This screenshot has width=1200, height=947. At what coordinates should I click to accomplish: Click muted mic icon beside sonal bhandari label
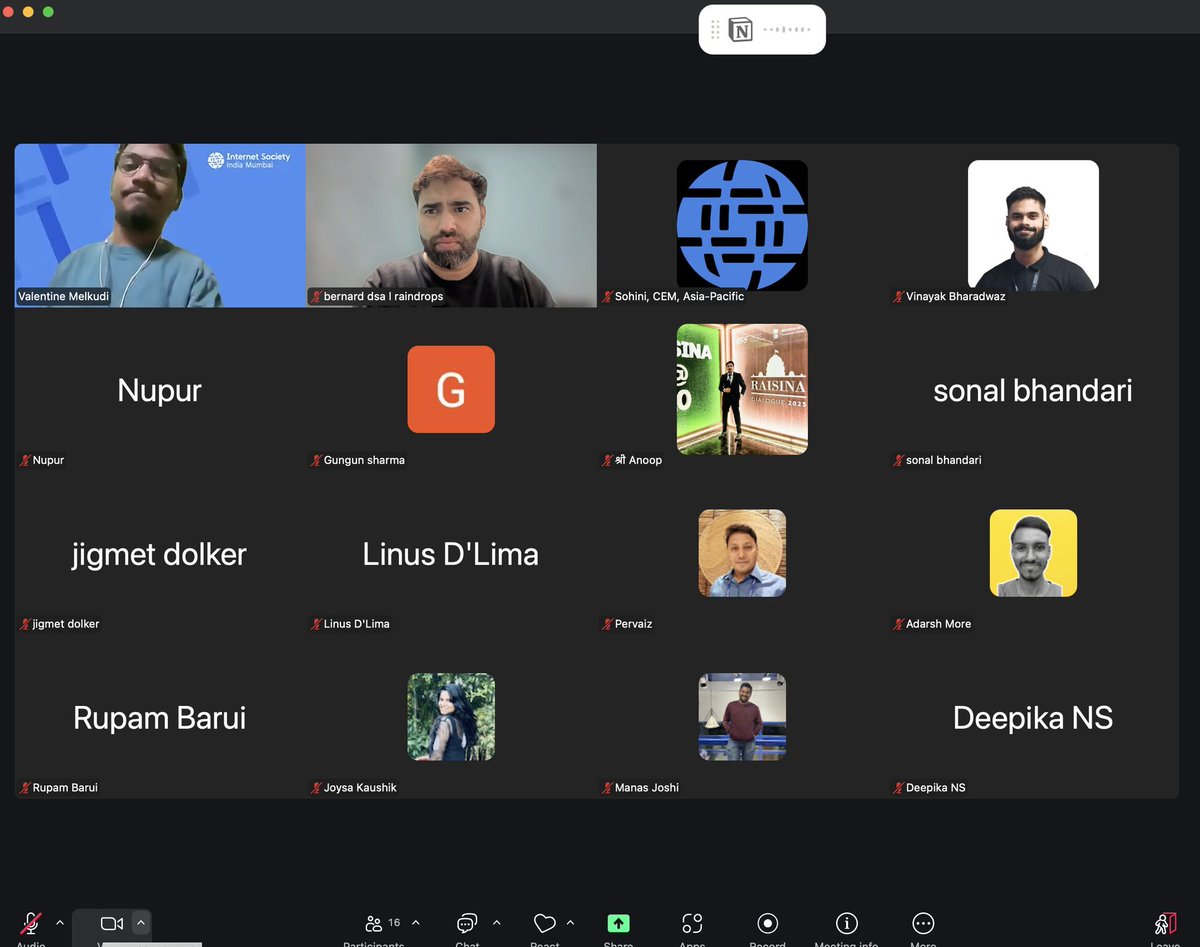pyautogui.click(x=898, y=460)
